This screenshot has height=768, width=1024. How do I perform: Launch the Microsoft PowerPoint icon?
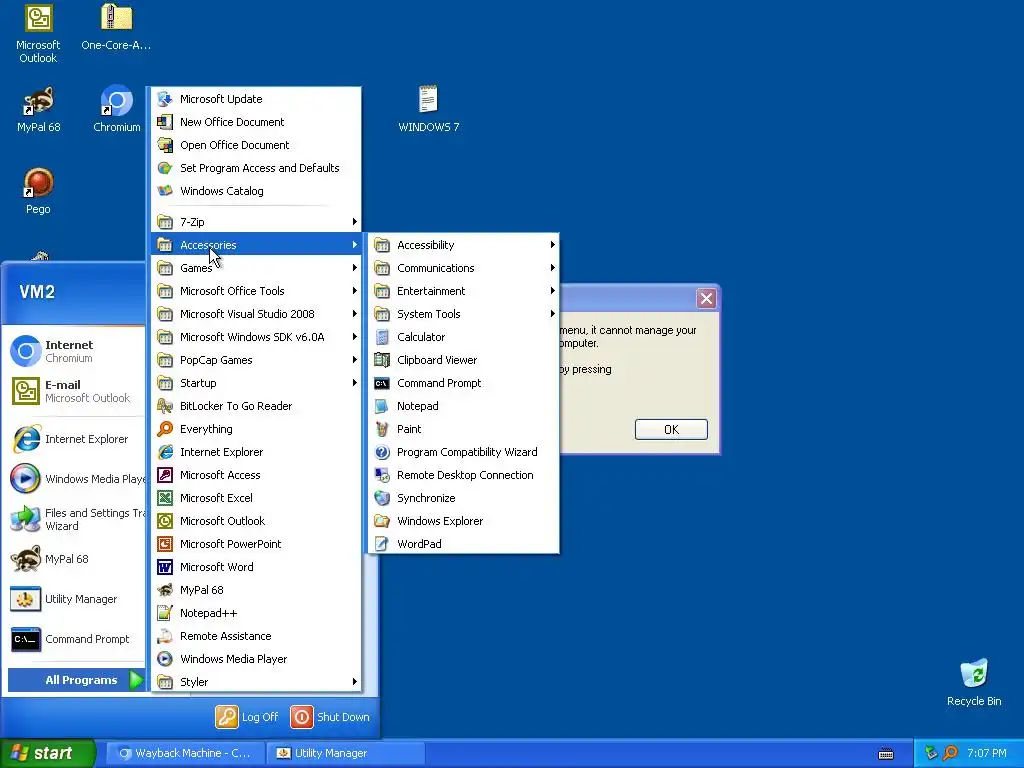pos(165,544)
